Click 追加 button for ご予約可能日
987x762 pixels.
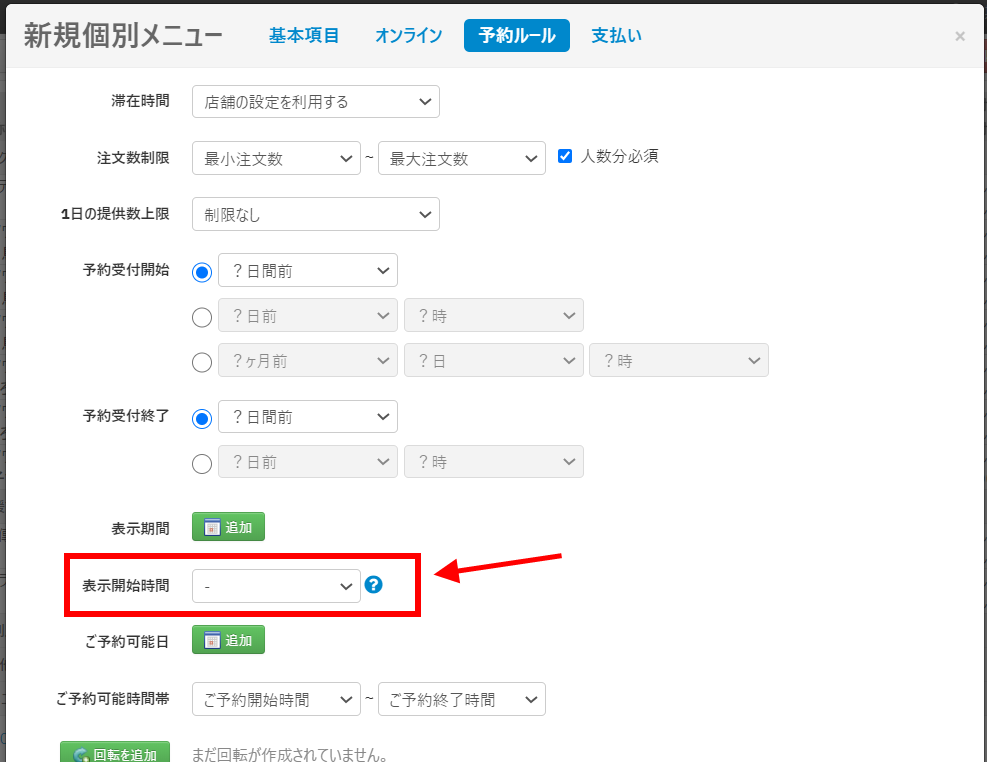click(x=228, y=640)
